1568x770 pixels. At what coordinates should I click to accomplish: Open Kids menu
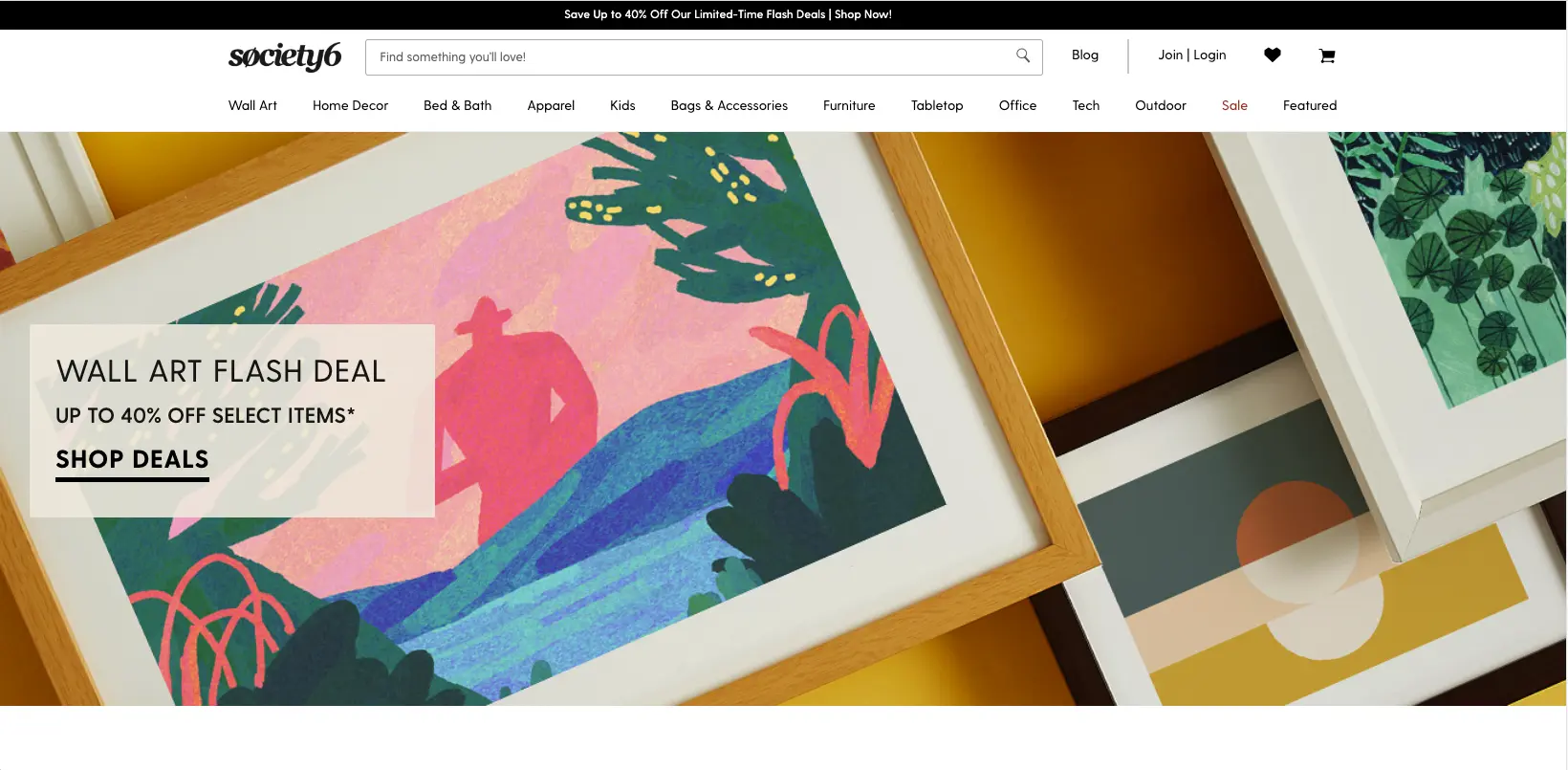[x=622, y=105]
